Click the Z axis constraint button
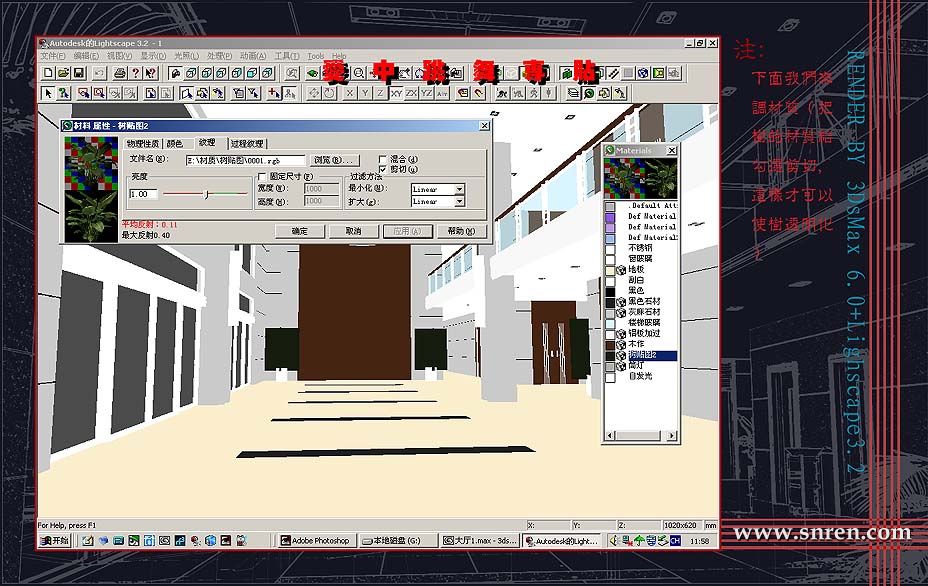The image size is (928, 586). 380,93
